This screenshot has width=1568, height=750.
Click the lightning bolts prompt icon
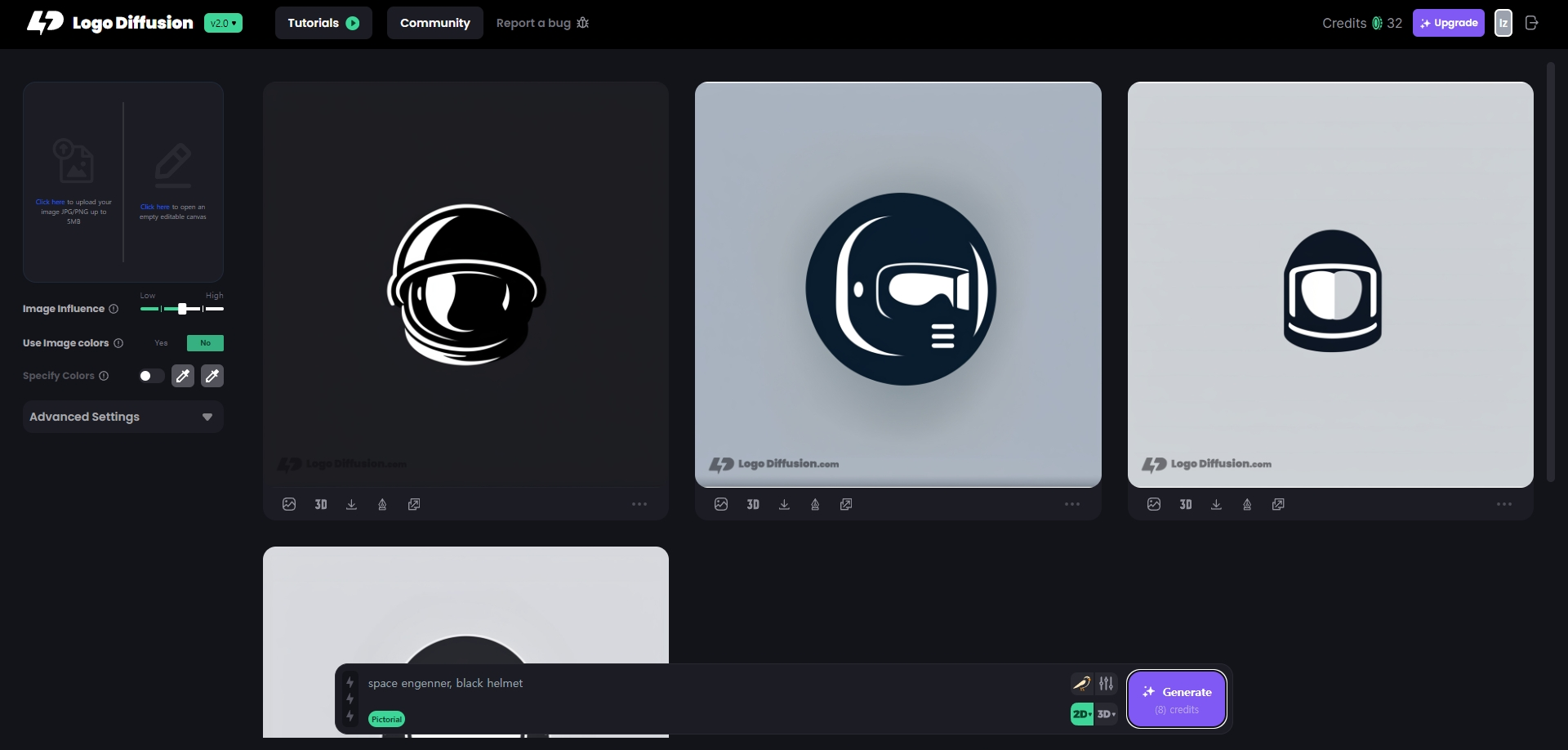(x=350, y=699)
